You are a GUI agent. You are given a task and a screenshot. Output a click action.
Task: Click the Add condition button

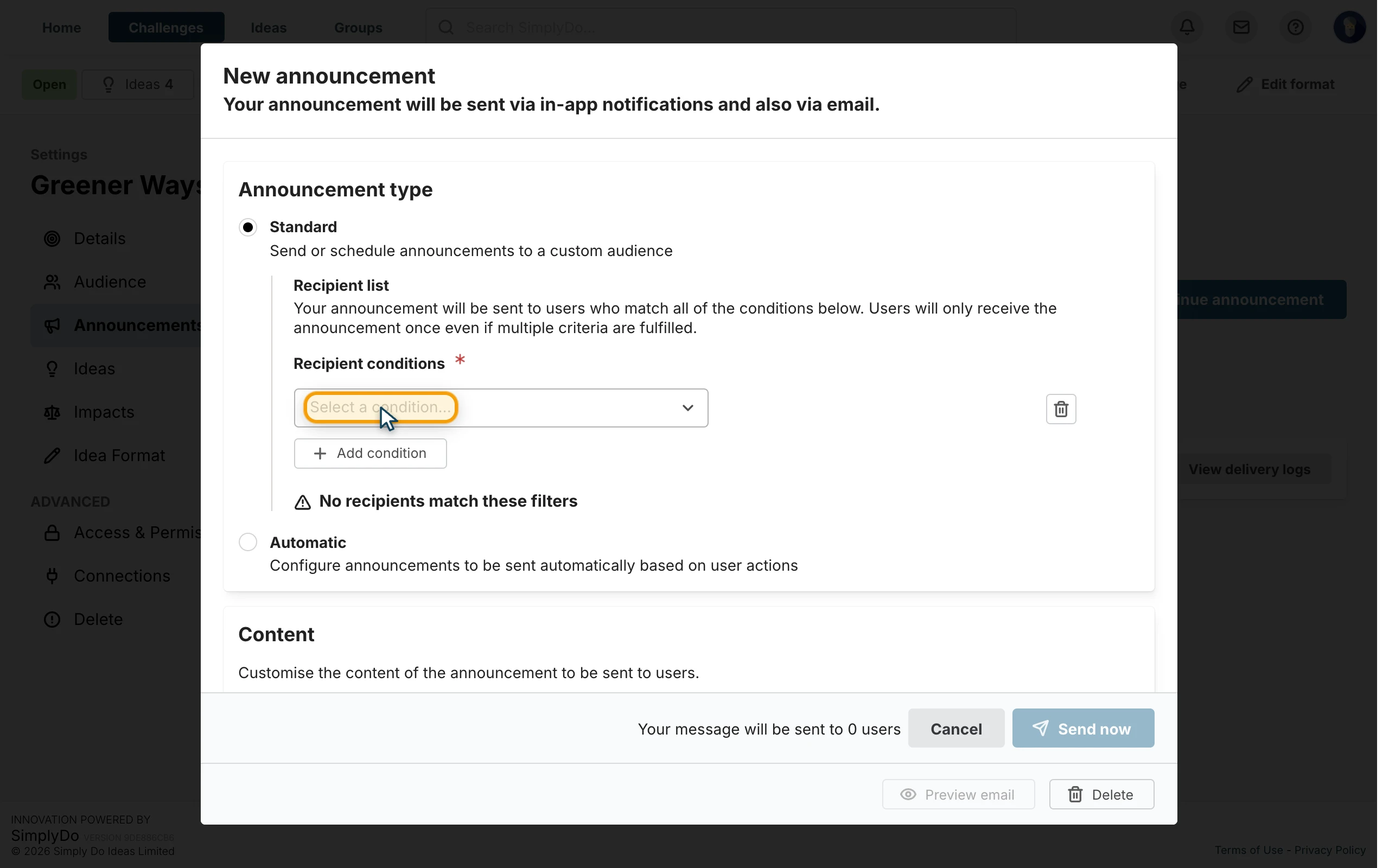pyautogui.click(x=370, y=454)
